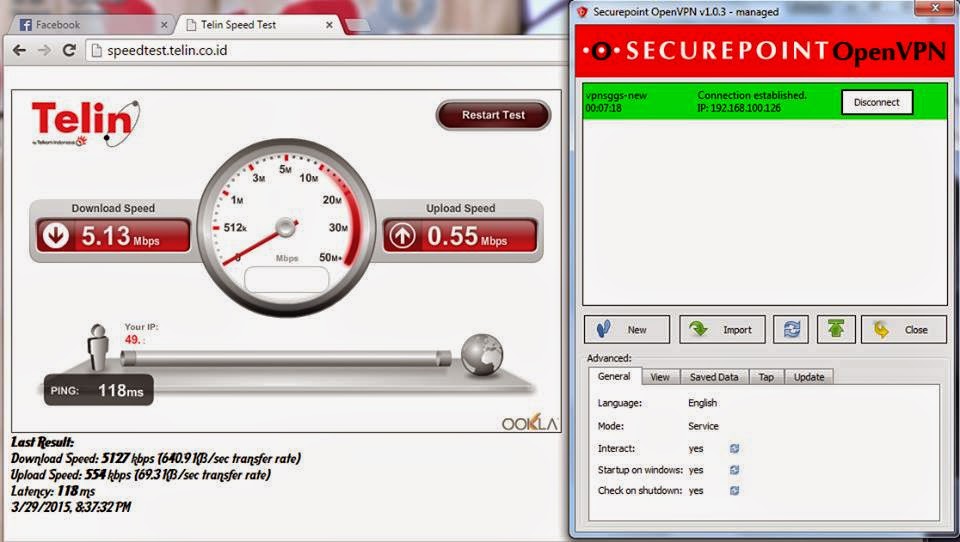
Task: Click the Last Result download speed line
Action: click(156, 458)
